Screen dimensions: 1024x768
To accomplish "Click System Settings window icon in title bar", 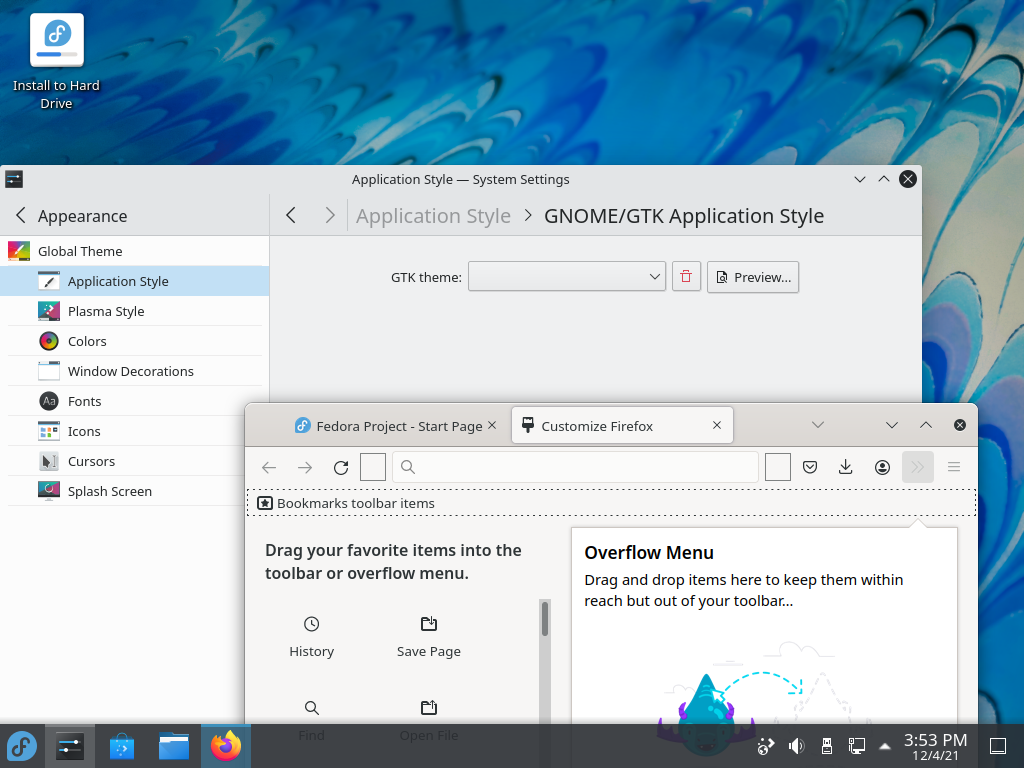I will pyautogui.click(x=14, y=179).
